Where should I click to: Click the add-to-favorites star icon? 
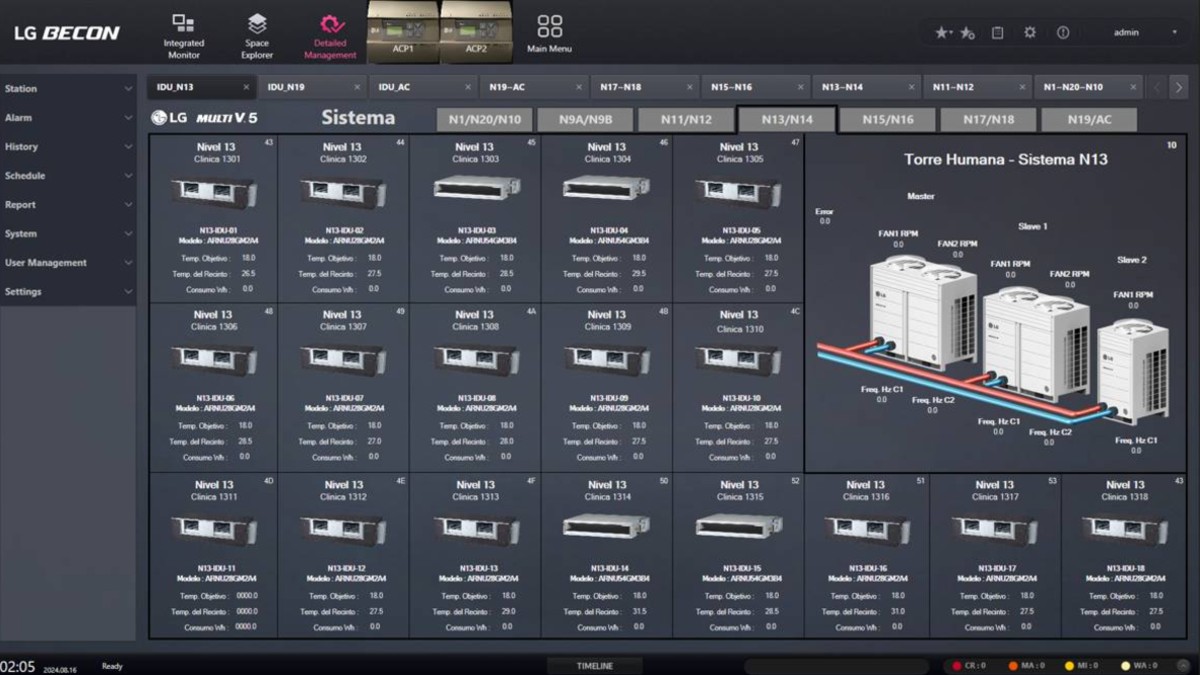coord(968,32)
